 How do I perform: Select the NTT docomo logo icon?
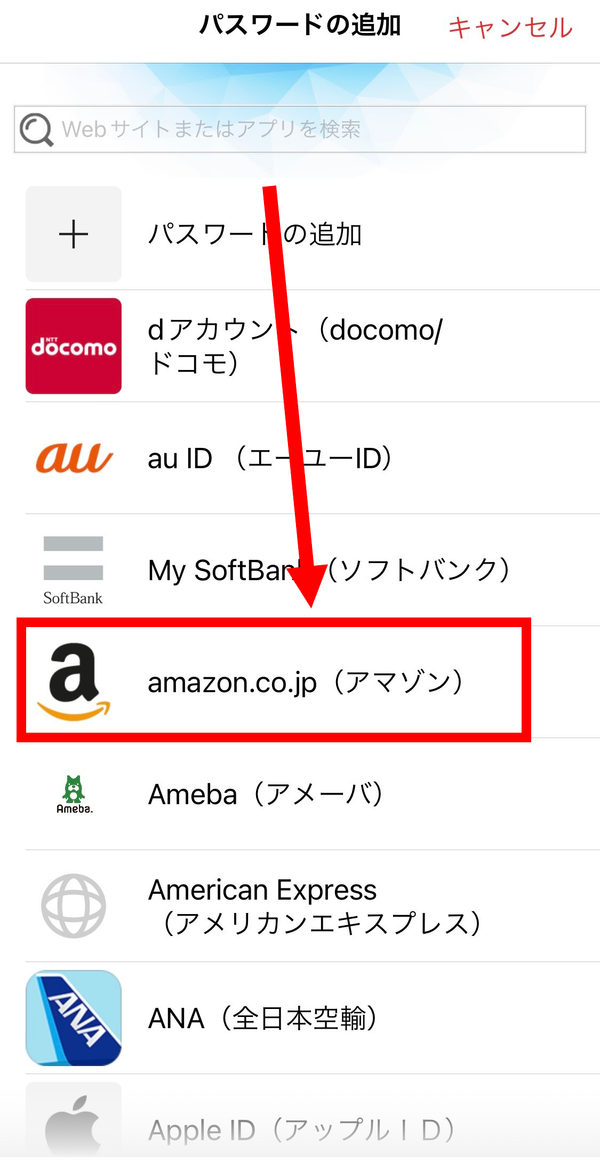point(73,346)
